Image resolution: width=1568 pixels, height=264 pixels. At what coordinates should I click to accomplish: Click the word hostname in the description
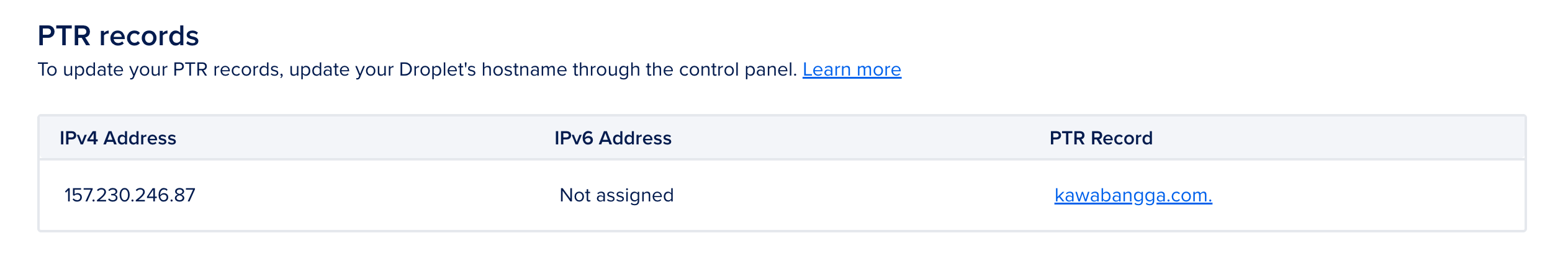tap(524, 69)
